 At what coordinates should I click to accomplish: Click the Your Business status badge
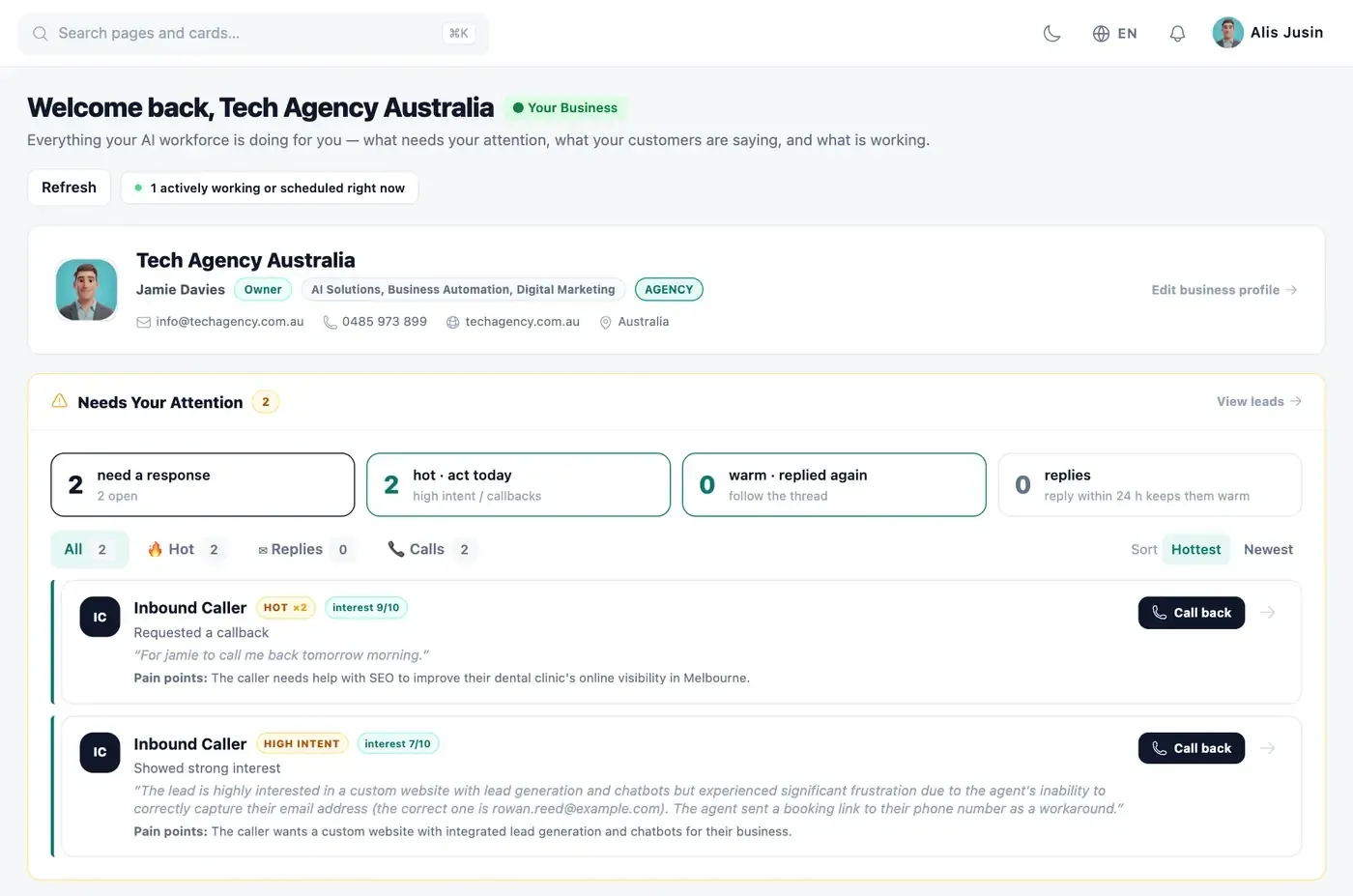point(565,108)
